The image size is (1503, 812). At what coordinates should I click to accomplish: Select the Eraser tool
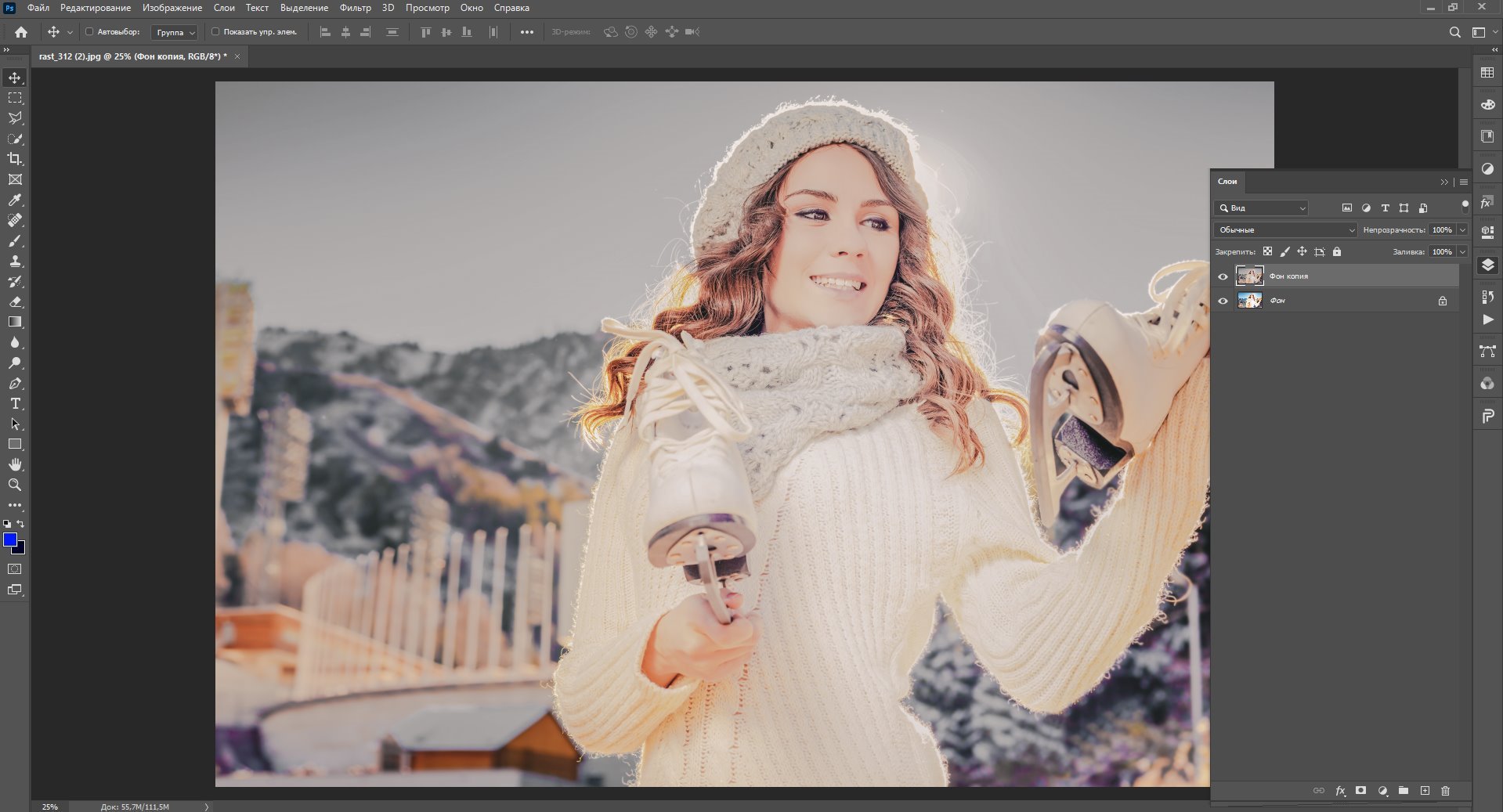[x=15, y=302]
